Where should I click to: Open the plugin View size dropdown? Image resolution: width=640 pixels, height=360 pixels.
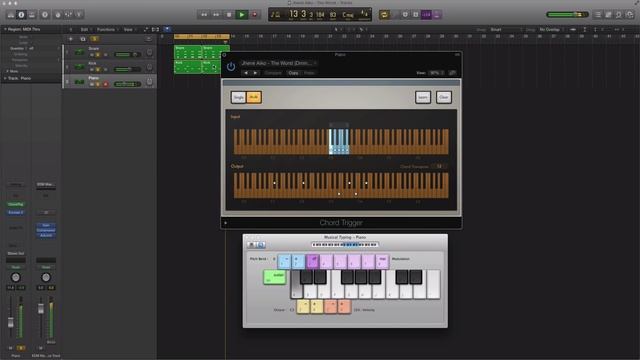point(437,73)
